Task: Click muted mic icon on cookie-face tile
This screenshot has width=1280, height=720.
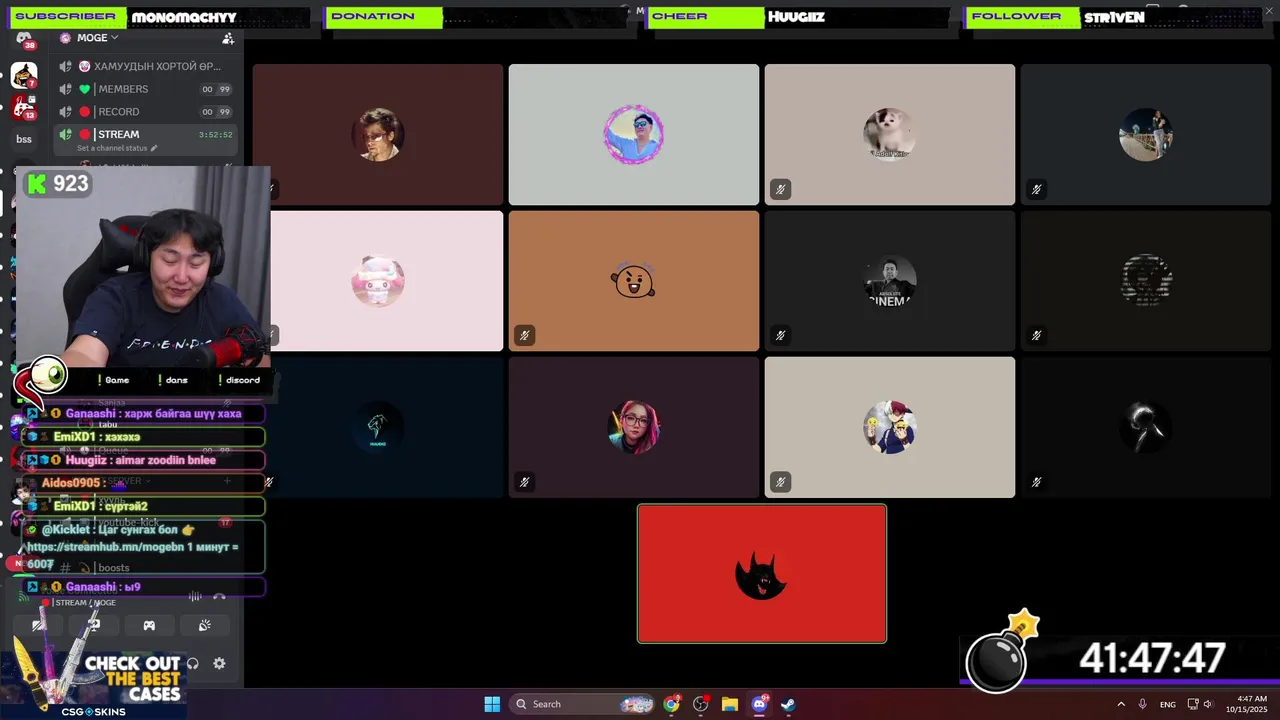Action: pos(524,335)
